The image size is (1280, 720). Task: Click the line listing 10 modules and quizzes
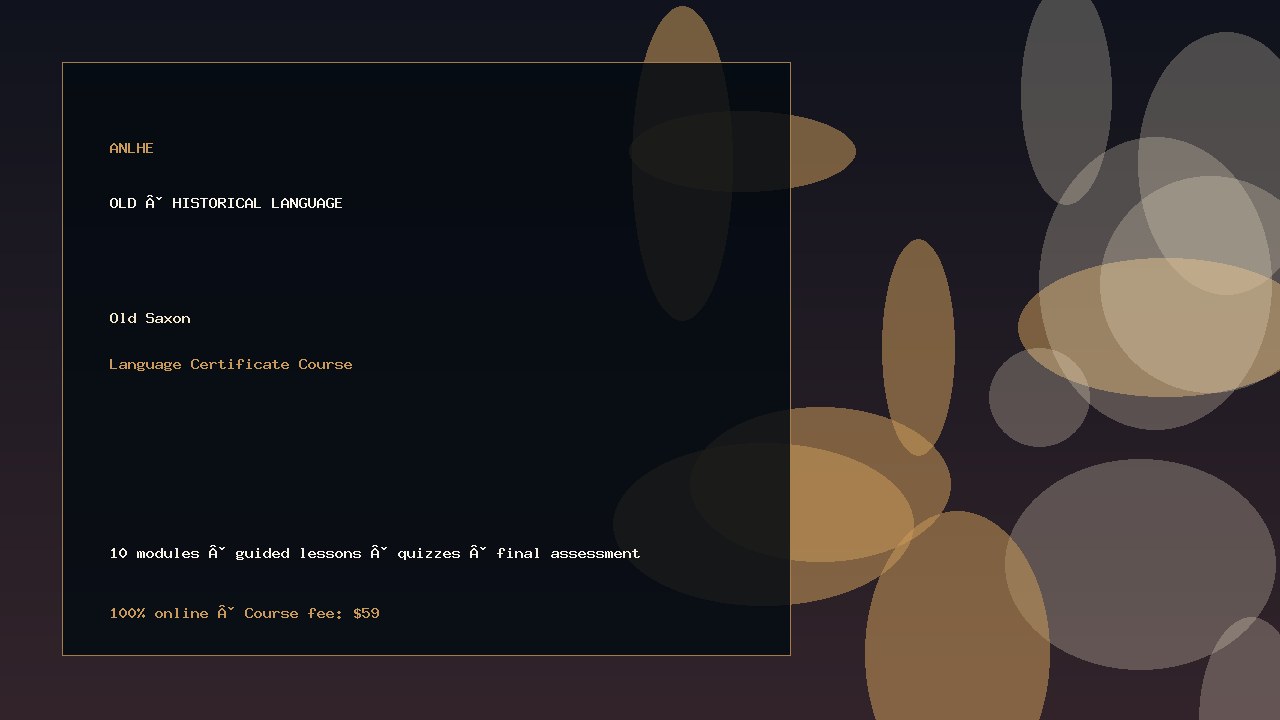pos(375,553)
